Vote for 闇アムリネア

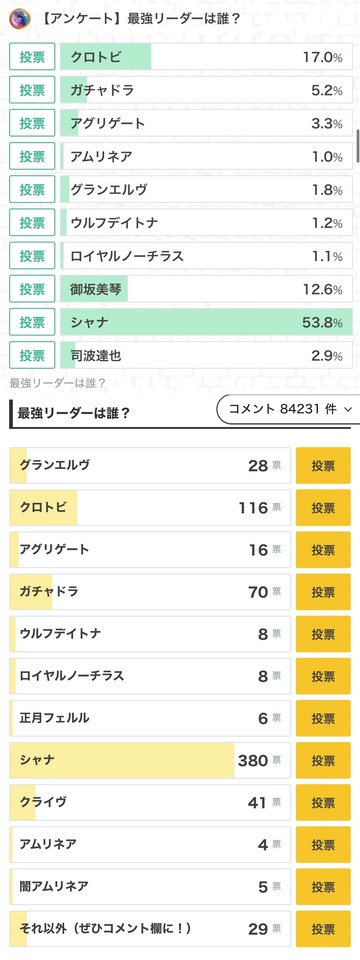[x=323, y=887]
